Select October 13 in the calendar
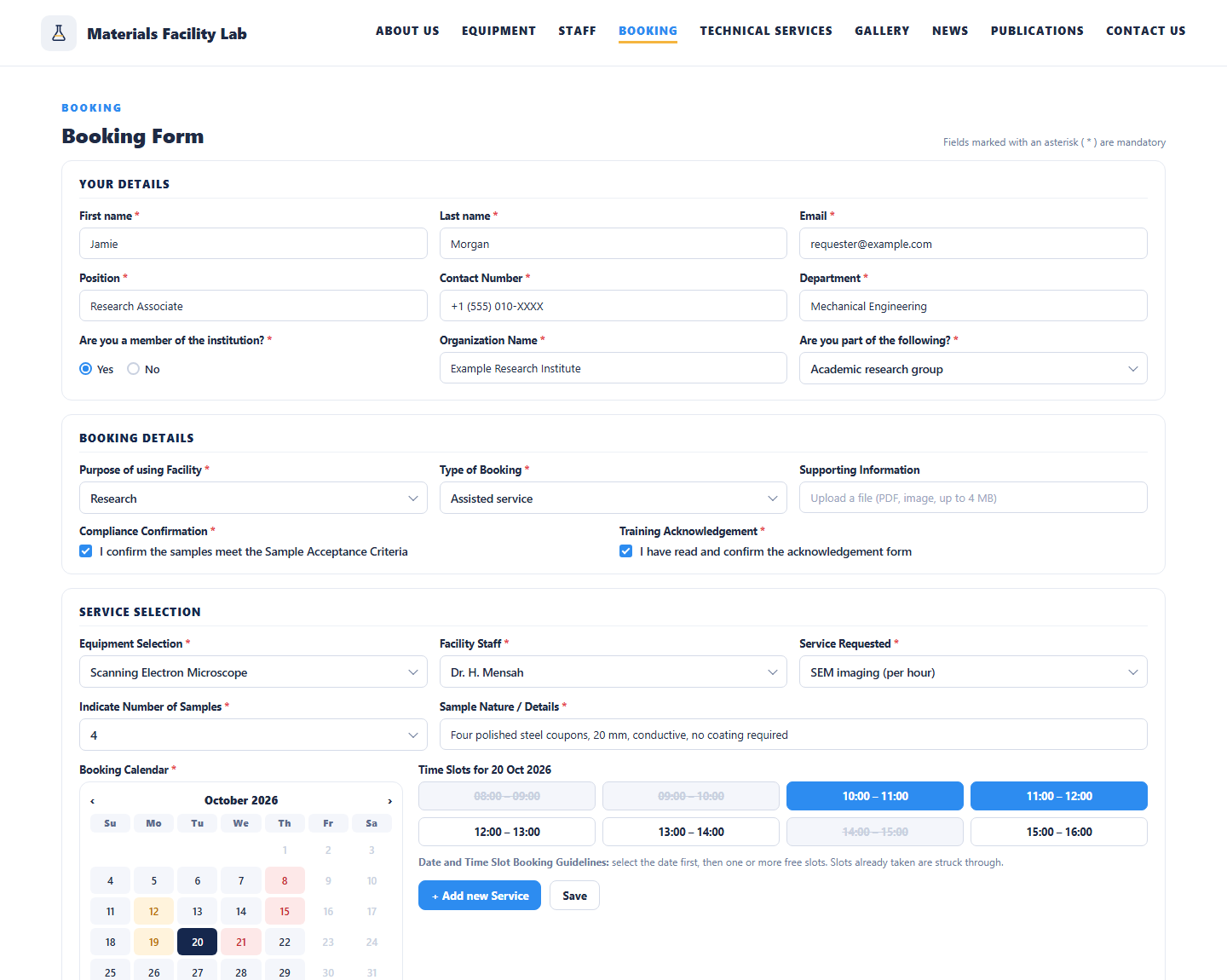Viewport: 1227px width, 980px height. (x=198, y=912)
